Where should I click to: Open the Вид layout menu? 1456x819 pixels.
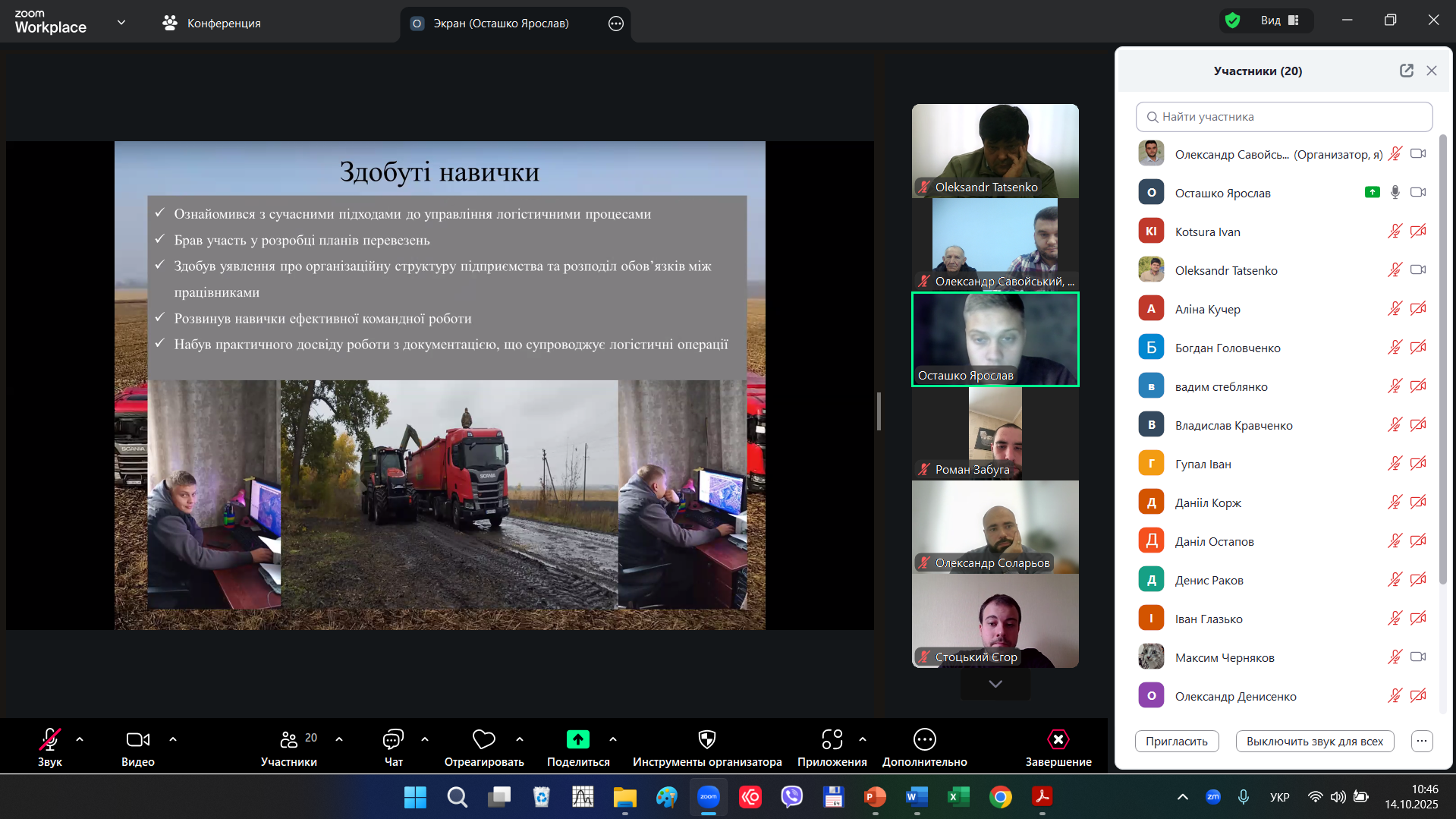coord(1279,20)
